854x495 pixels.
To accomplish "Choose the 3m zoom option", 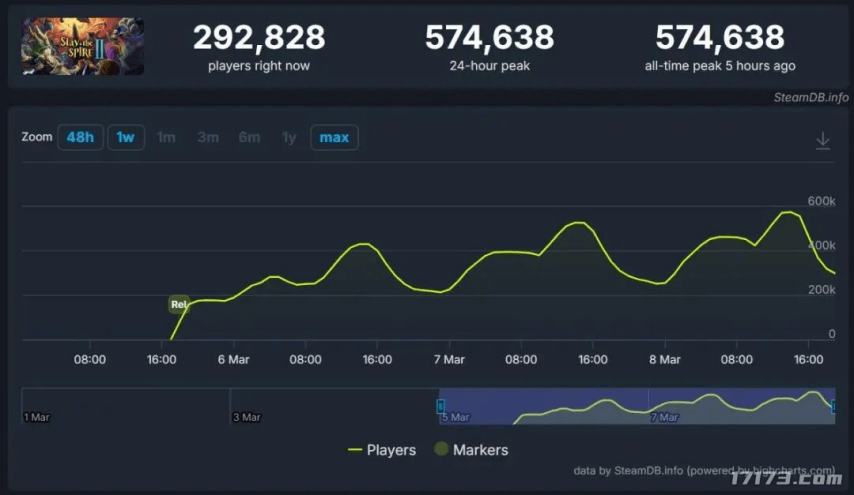I will click(x=207, y=137).
